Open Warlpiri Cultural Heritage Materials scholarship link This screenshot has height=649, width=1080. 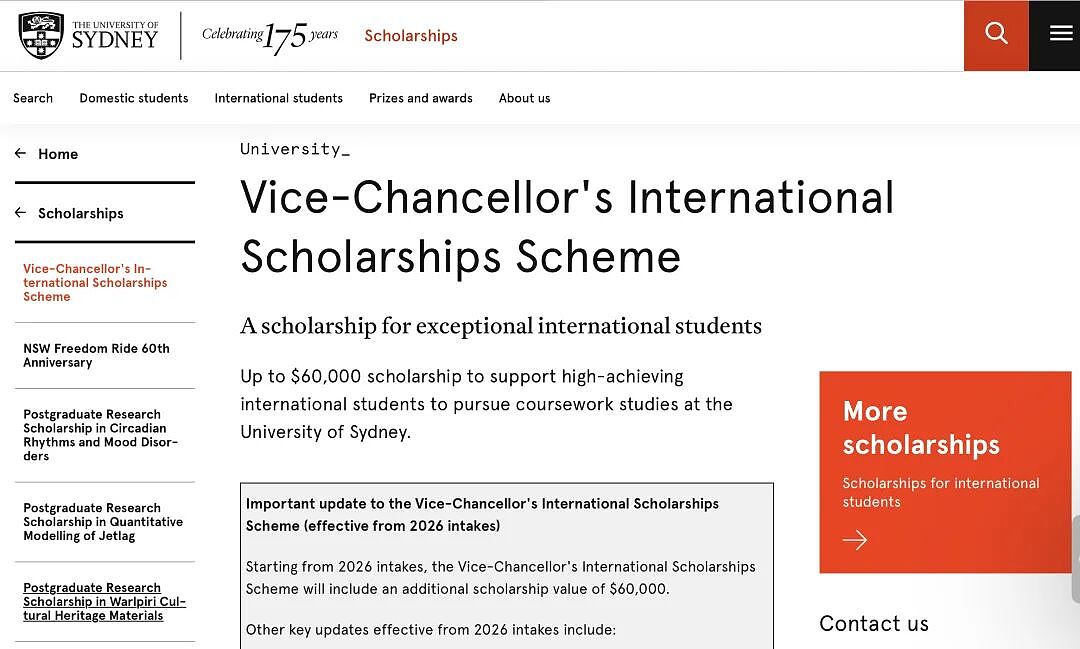(105, 601)
